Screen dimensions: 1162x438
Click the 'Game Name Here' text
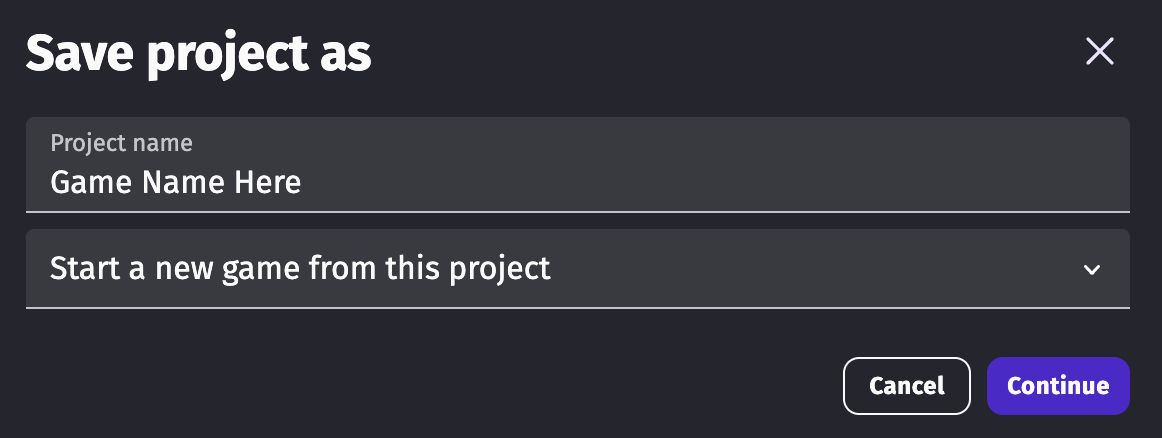point(176,182)
